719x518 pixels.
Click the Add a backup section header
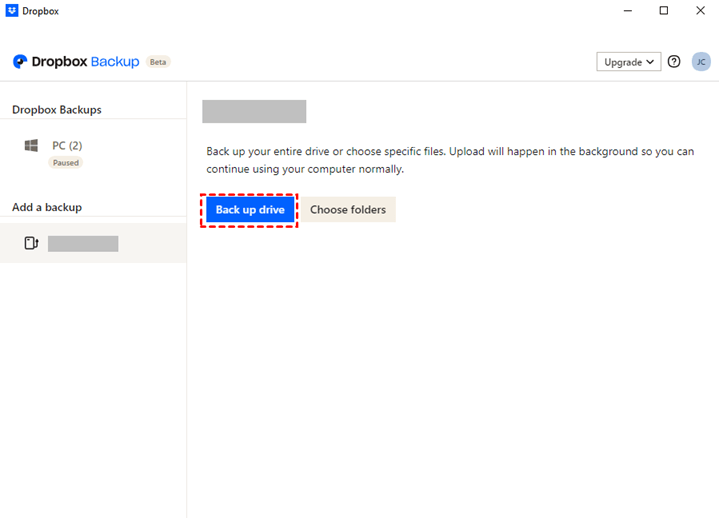pyautogui.click(x=47, y=207)
